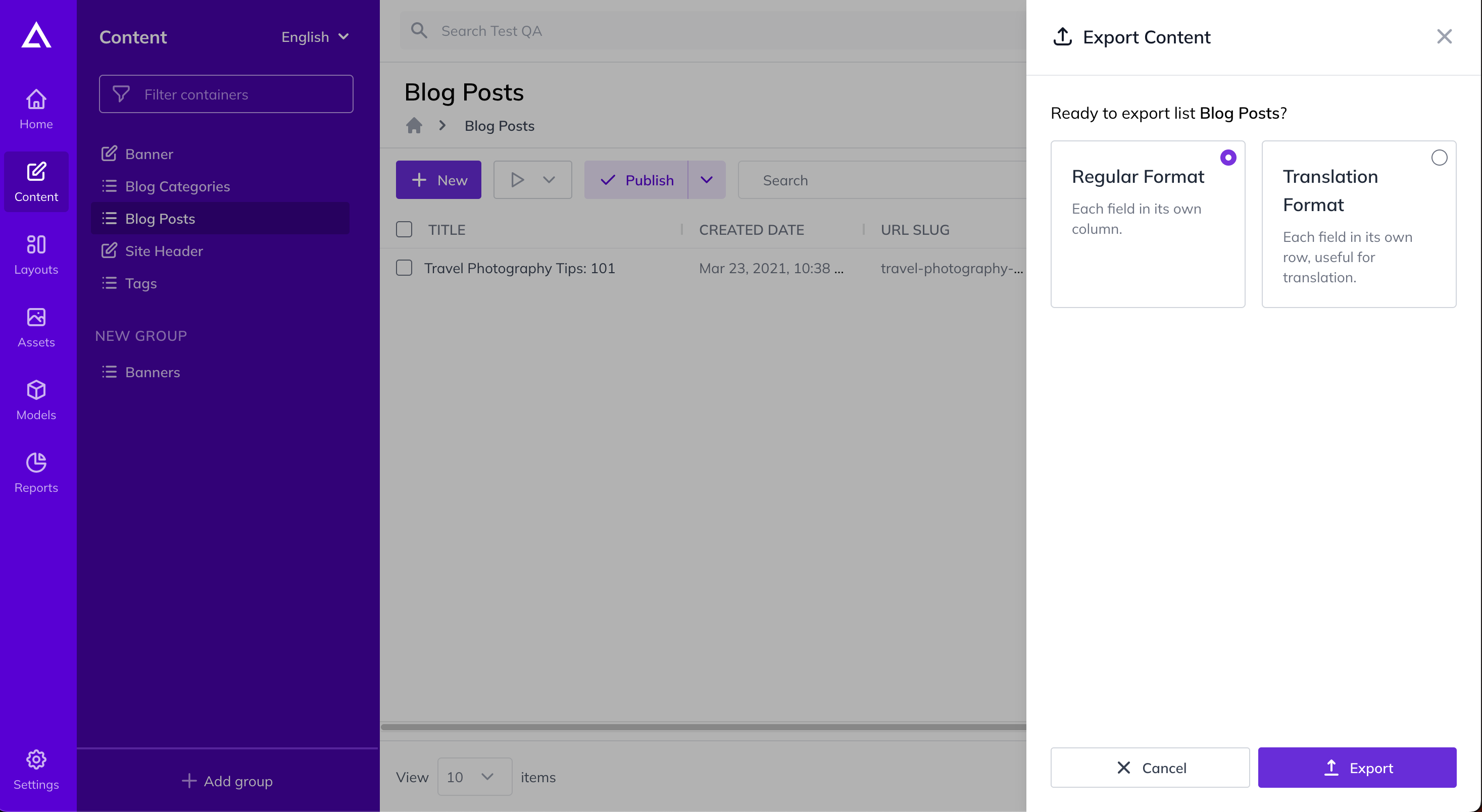Click the Regular Format card title
Screen dimensions: 1482x812
[1138, 176]
